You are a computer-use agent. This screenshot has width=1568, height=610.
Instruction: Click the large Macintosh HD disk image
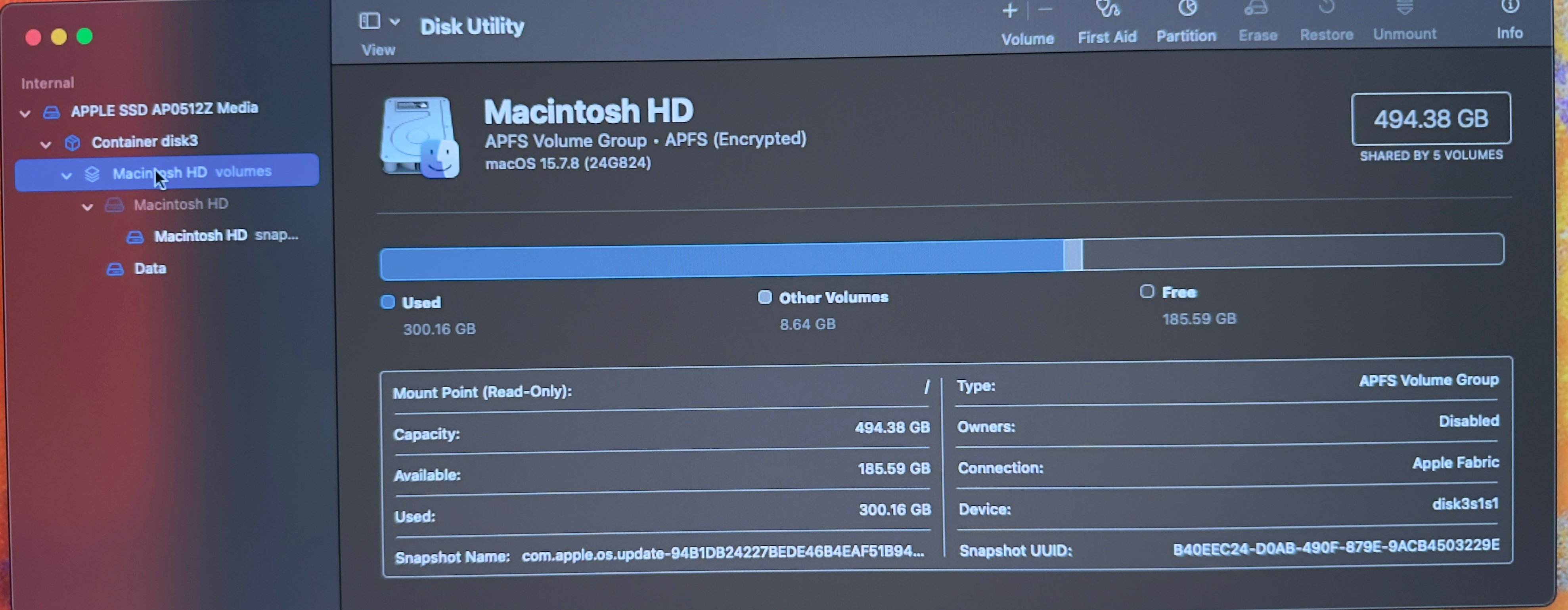(x=419, y=137)
